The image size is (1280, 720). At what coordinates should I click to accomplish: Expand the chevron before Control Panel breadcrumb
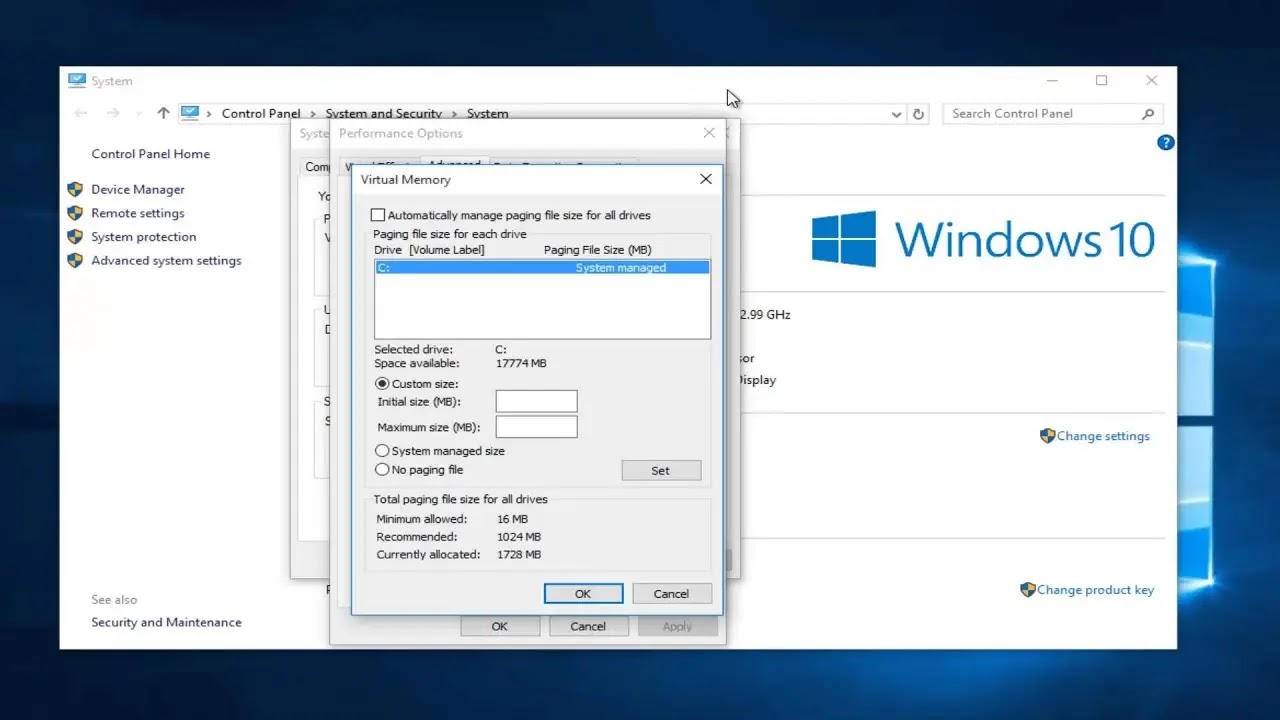[x=209, y=114]
